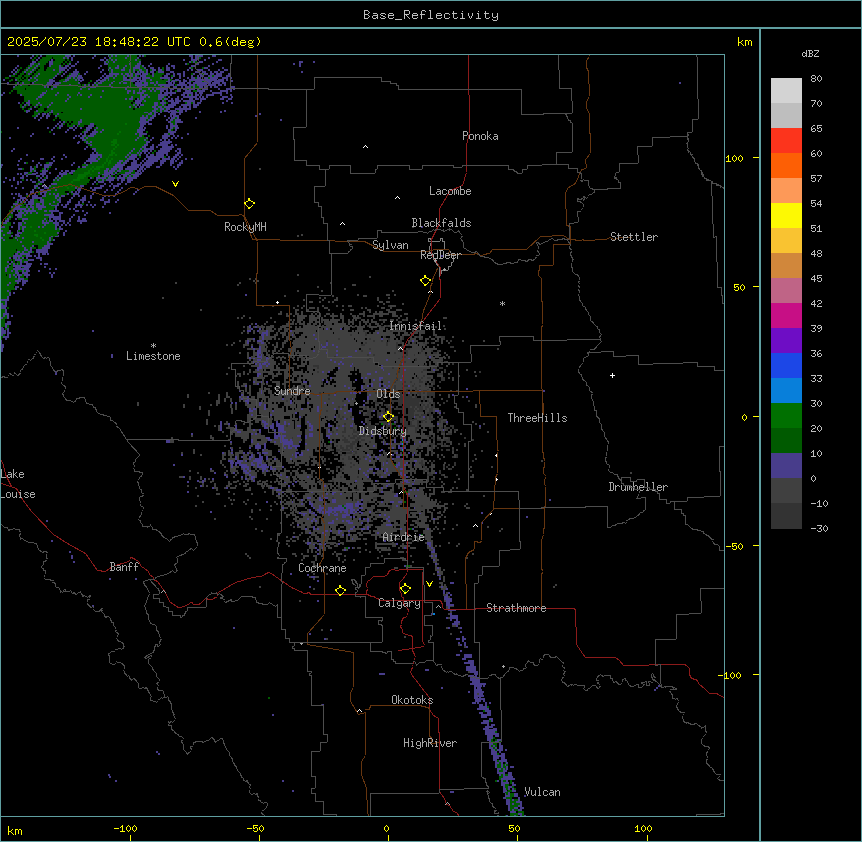Screen dimensions: 862x842
Task: Click the yellow diamond marker above RockyMH
Action: pos(249,204)
